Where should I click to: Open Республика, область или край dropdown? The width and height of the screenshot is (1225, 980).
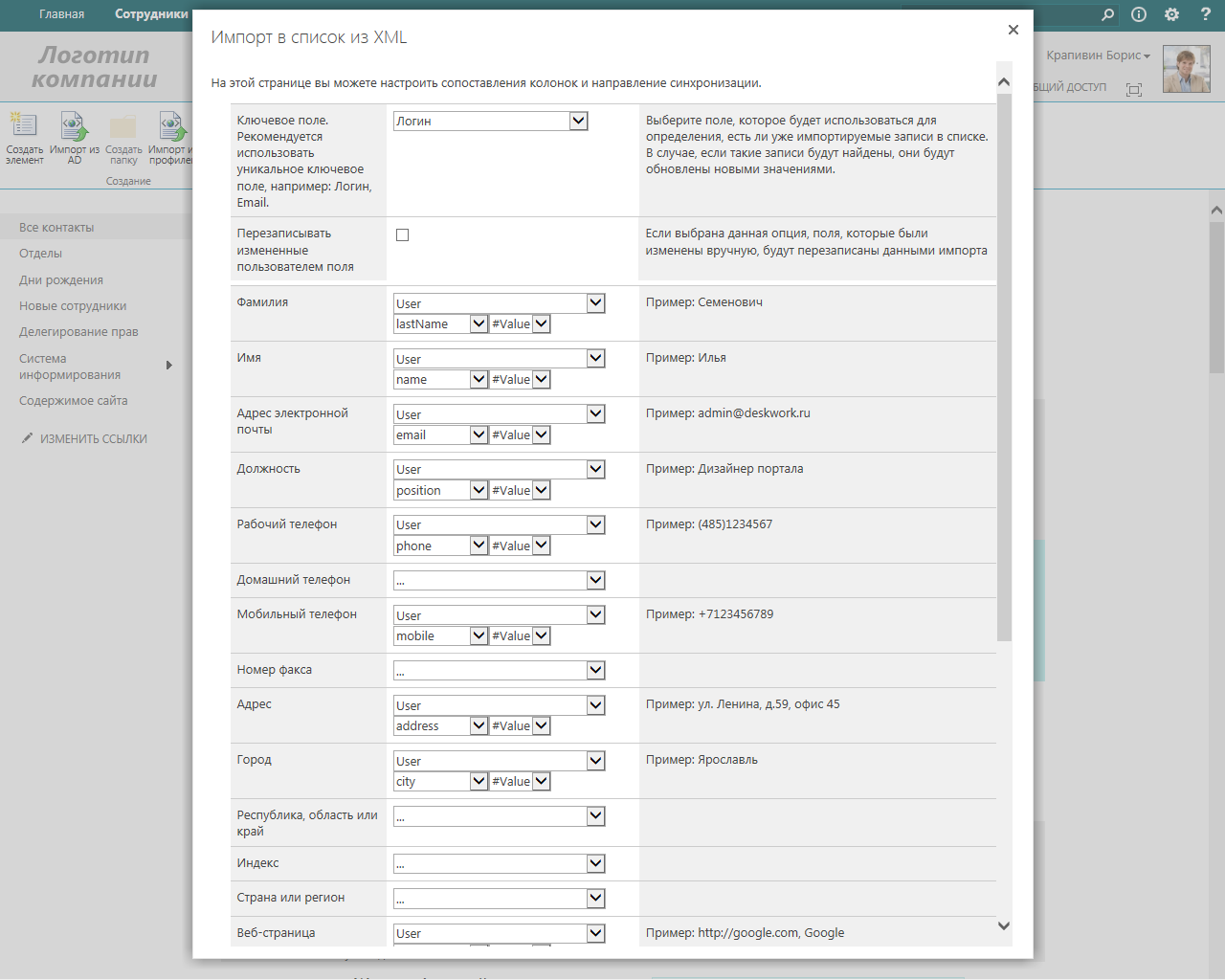point(499,815)
